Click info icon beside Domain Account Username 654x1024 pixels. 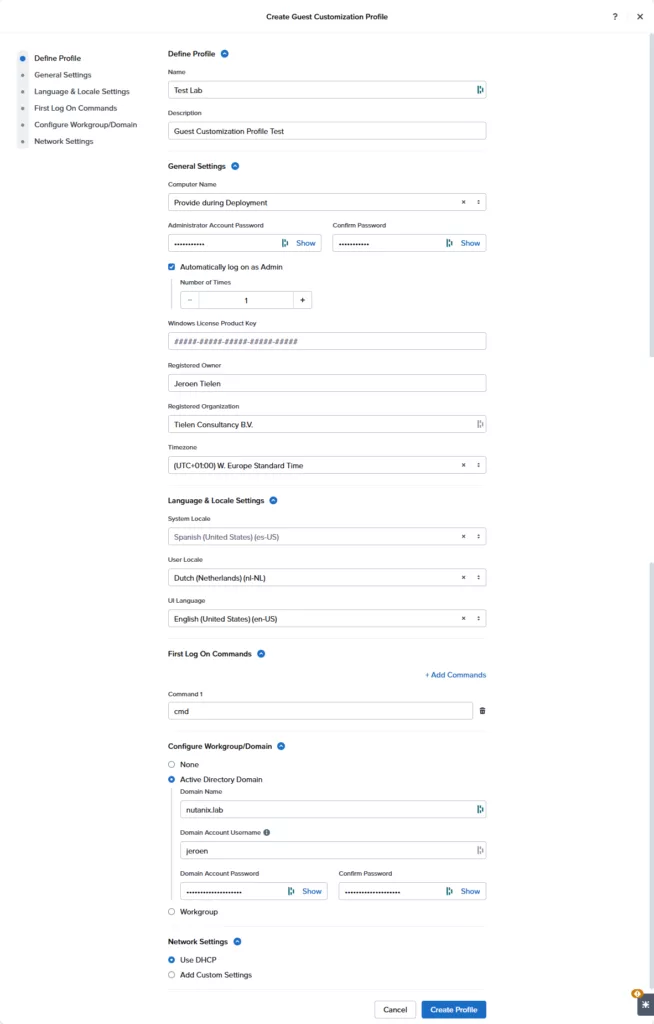[267, 832]
